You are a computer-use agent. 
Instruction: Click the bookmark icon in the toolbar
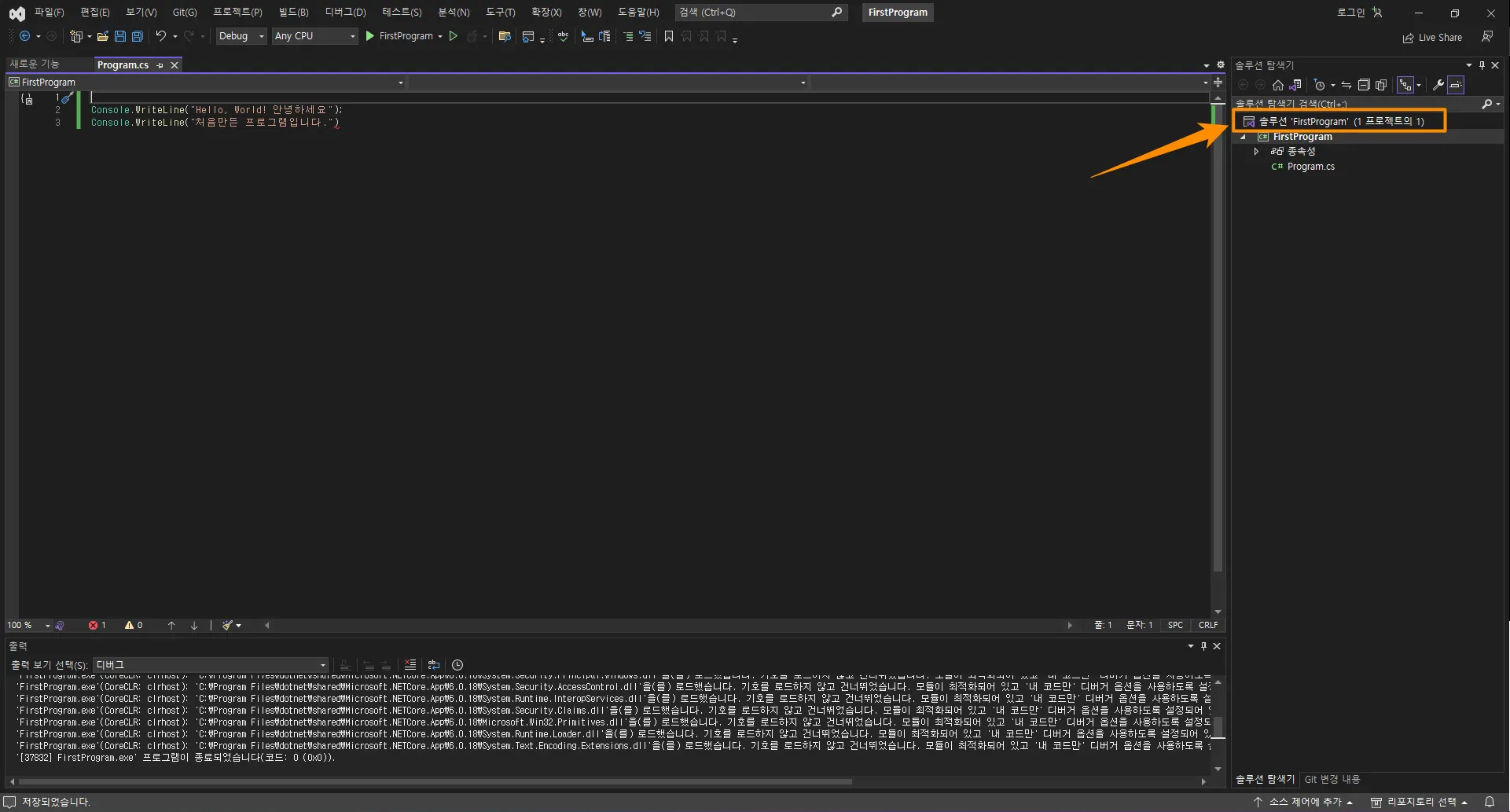click(x=669, y=36)
